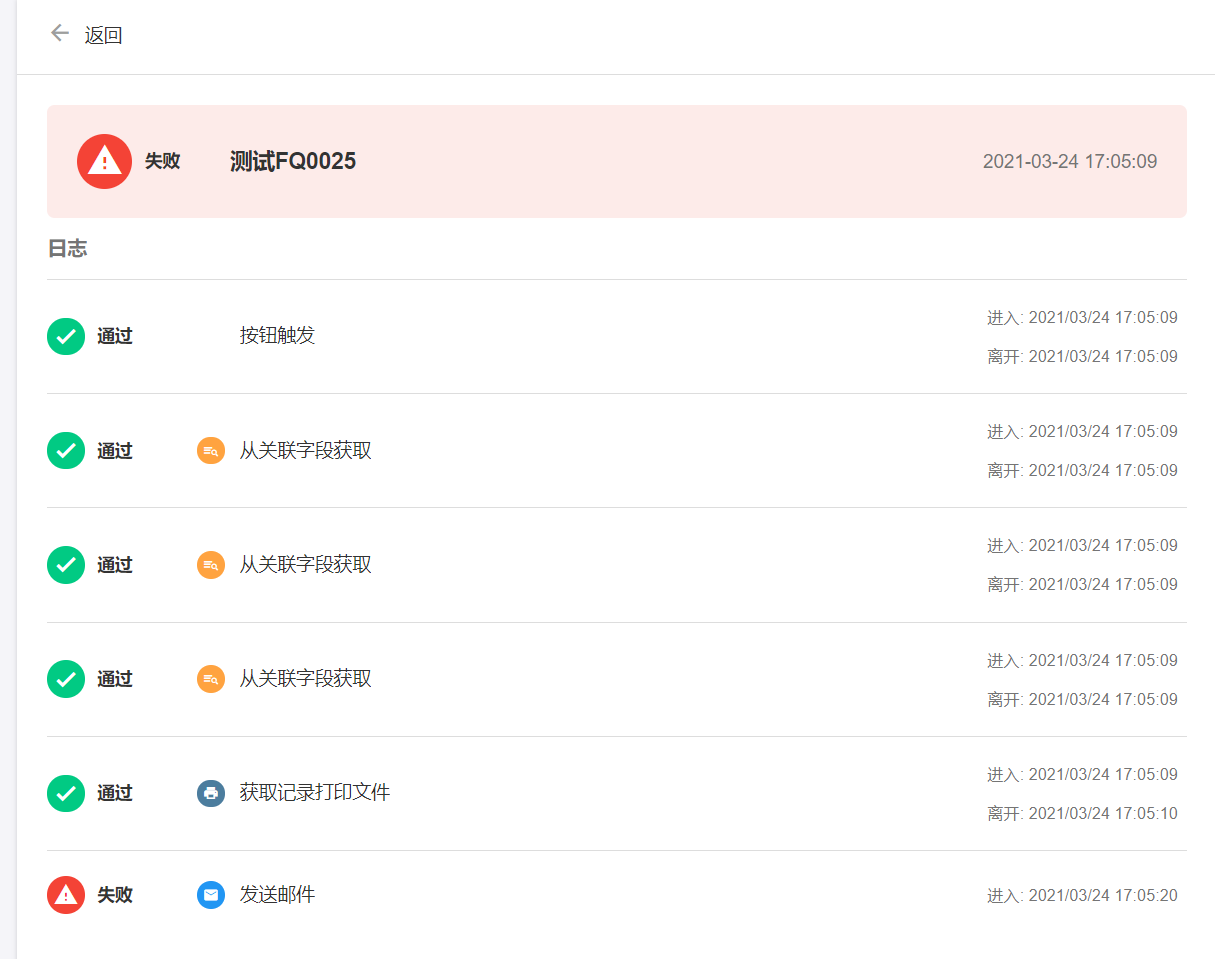Open the 获取记录打印文件 log entry
Viewport: 1215px width, 959px height.
click(x=314, y=793)
